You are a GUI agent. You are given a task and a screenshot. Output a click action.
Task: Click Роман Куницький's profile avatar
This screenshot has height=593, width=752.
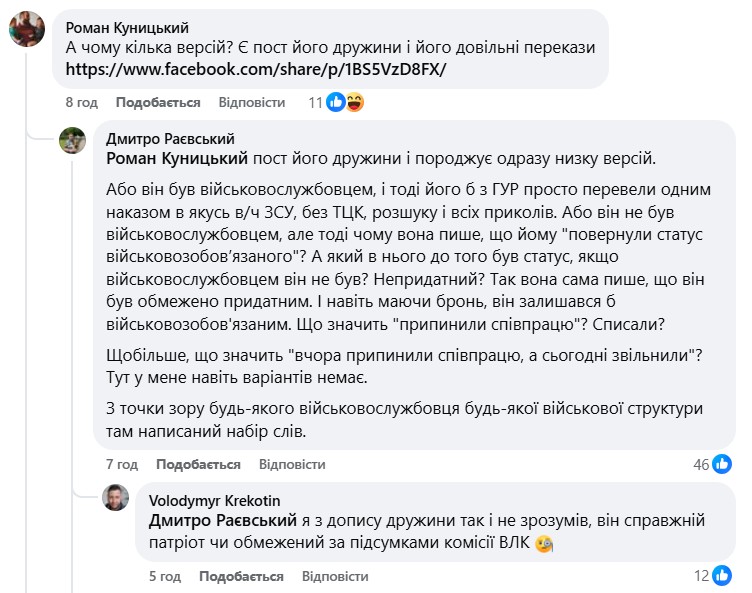(26, 29)
